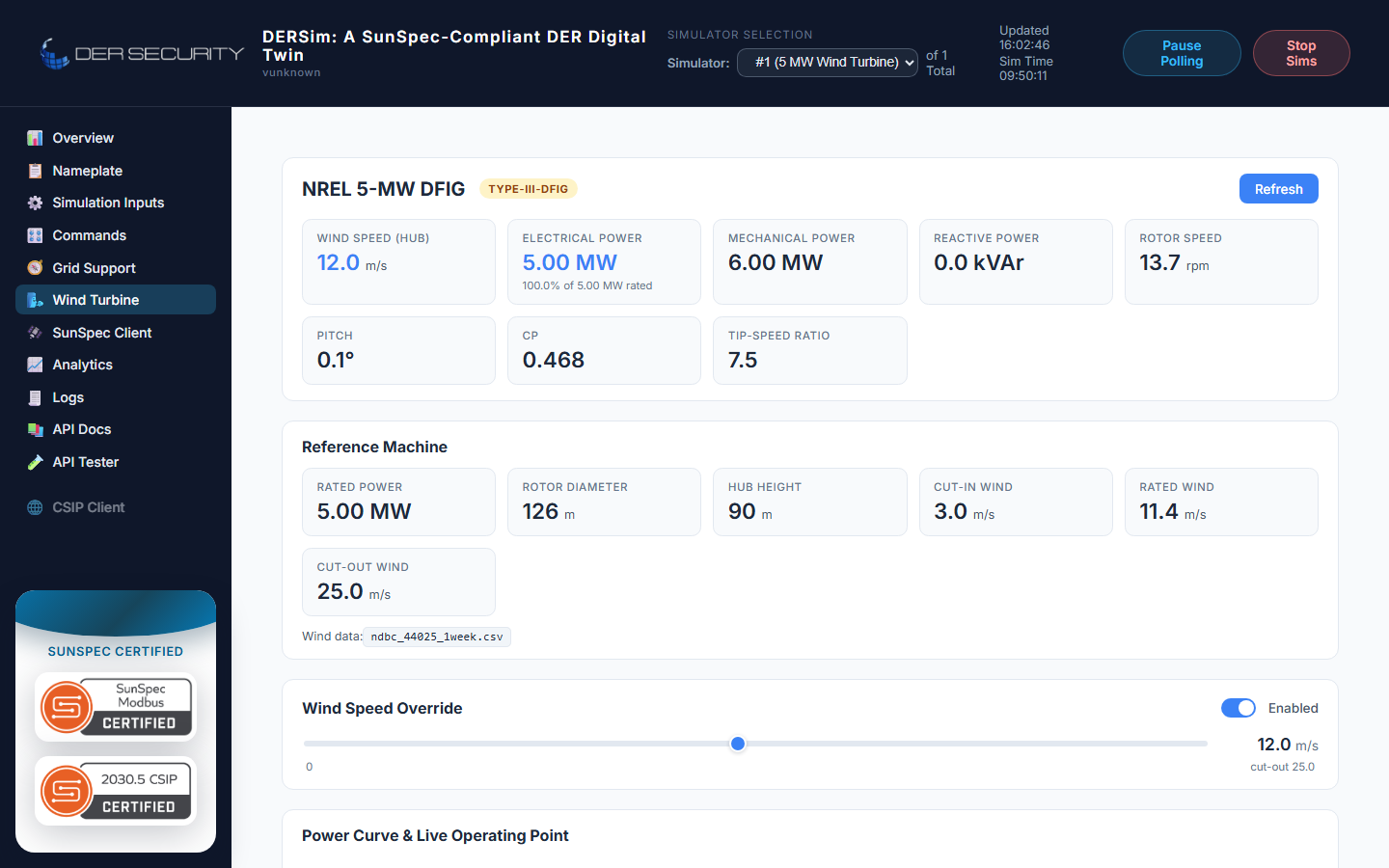Click the Overview chart icon in sidebar
This screenshot has width=1389, height=868.
pos(35,138)
